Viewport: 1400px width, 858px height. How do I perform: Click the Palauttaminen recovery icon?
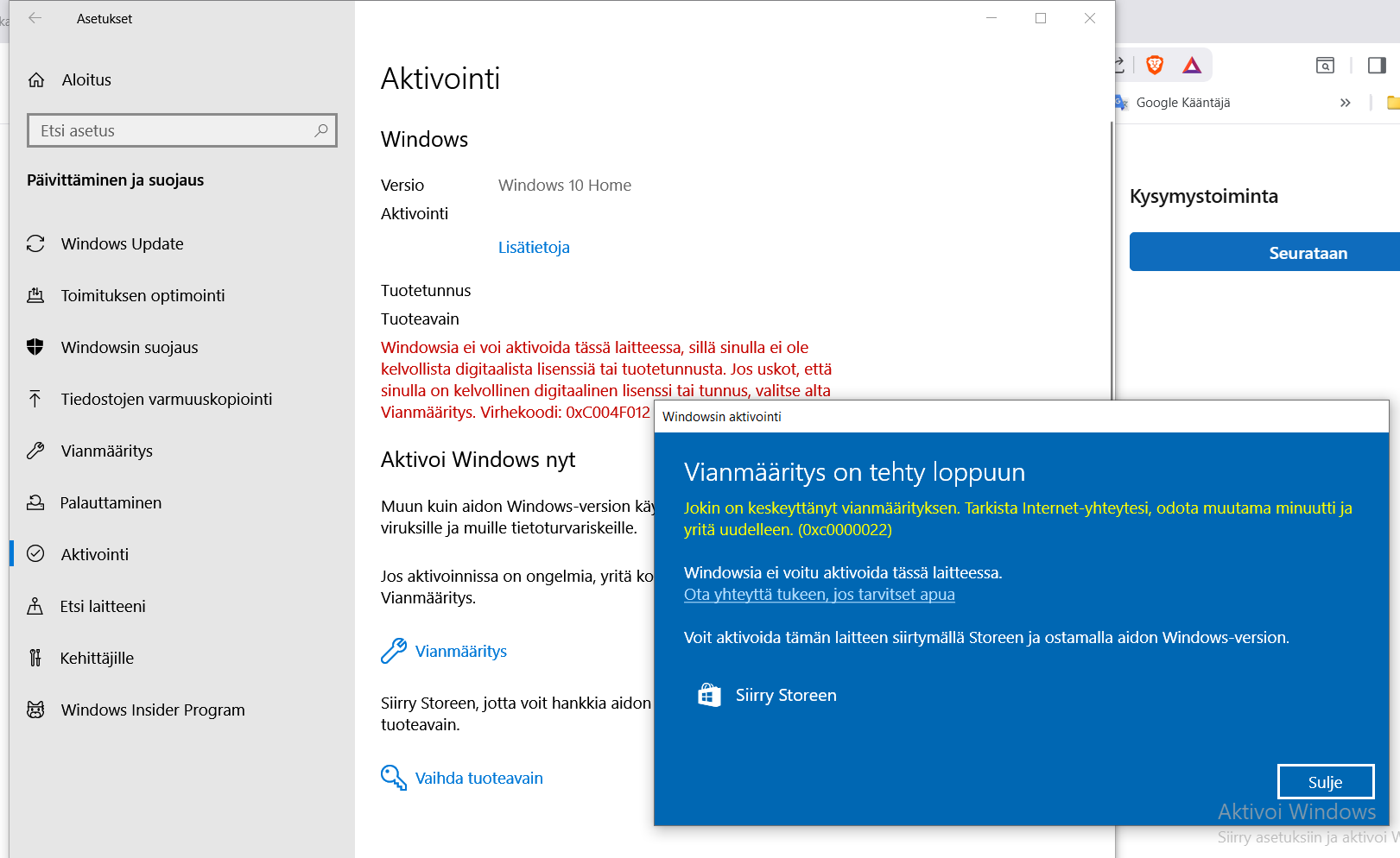point(35,502)
